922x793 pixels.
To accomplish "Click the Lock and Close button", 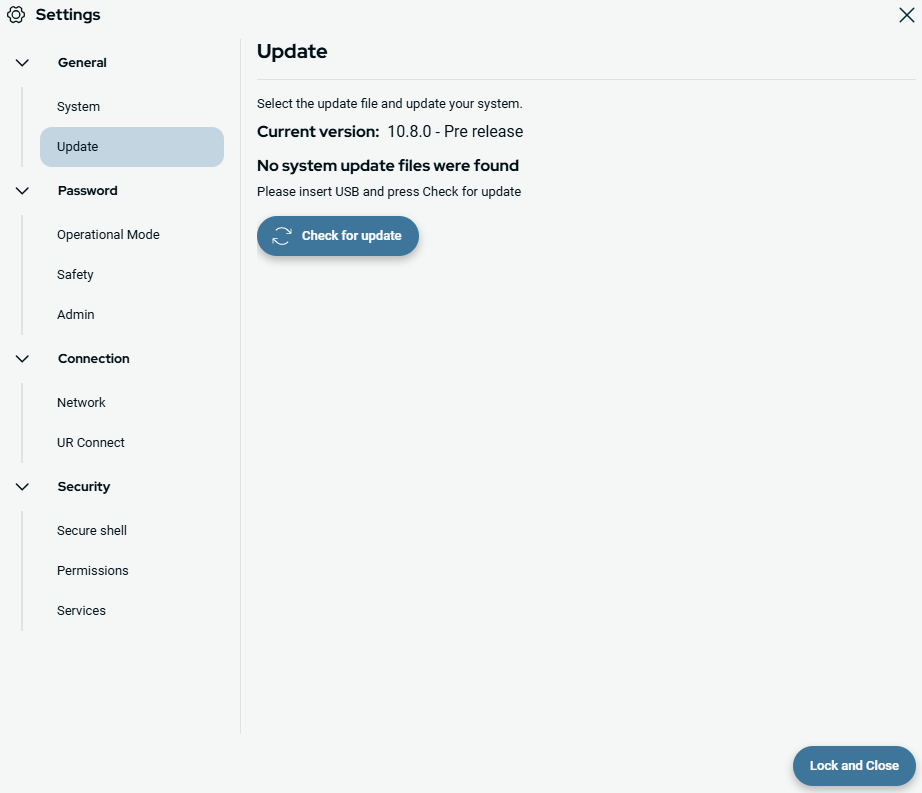I will (853, 766).
